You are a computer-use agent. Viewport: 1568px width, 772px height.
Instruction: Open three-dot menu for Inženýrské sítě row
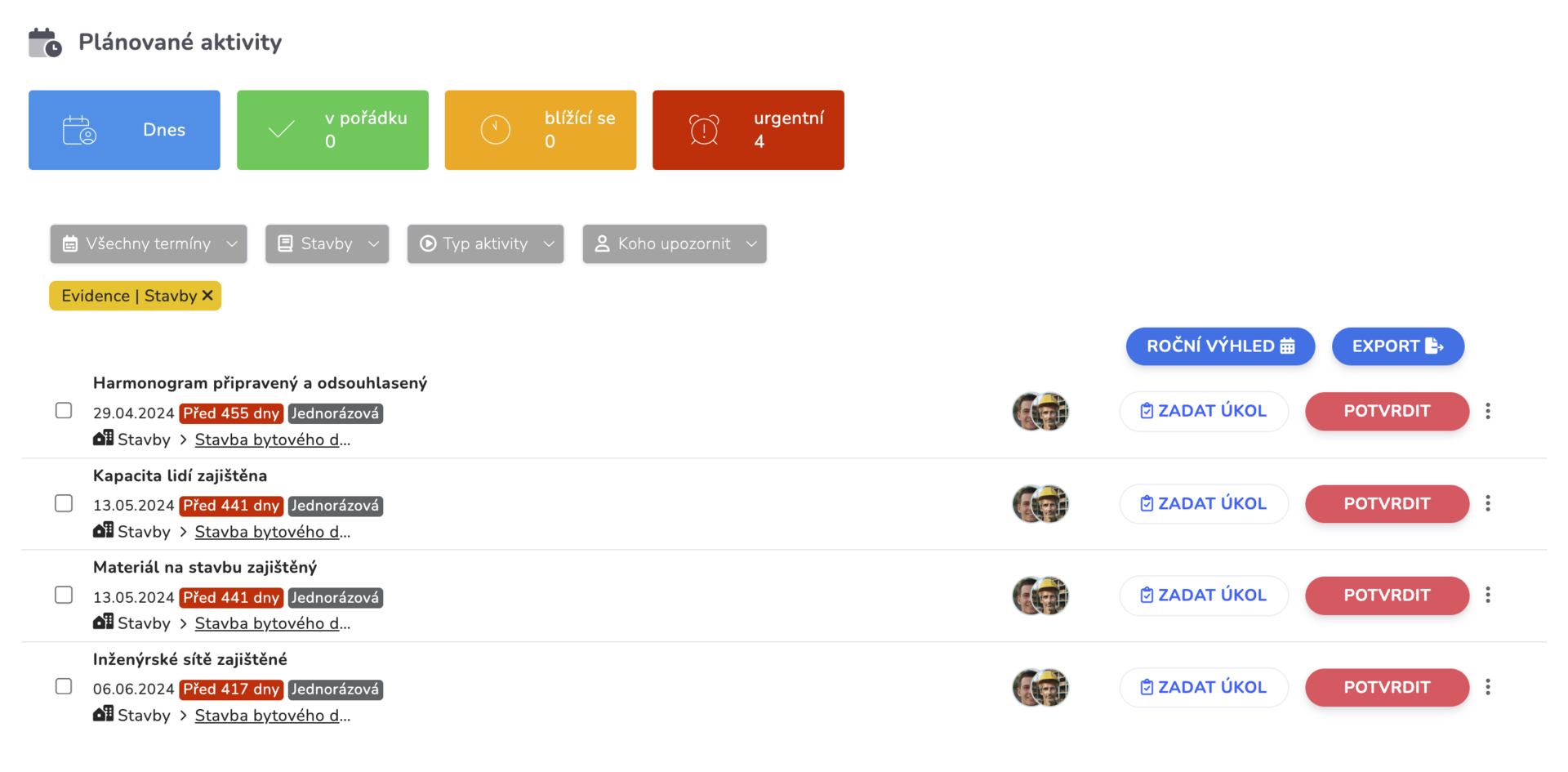[x=1487, y=687]
